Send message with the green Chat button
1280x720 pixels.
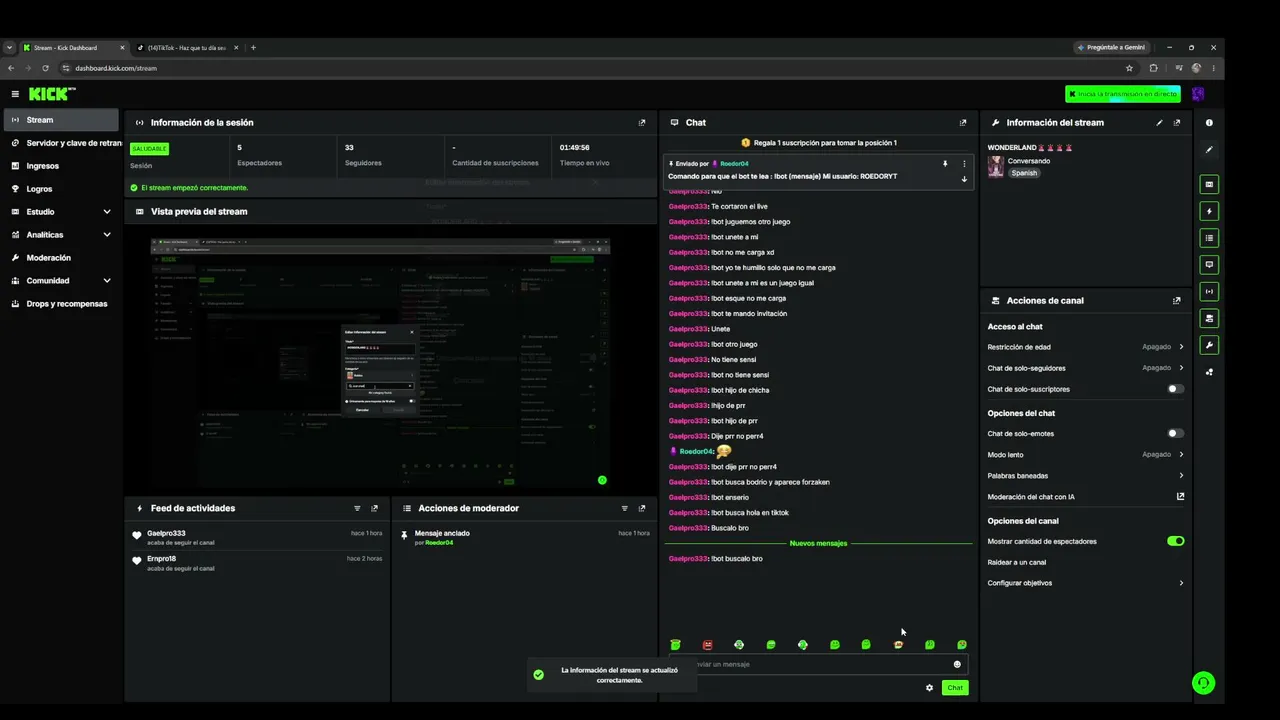tap(955, 688)
